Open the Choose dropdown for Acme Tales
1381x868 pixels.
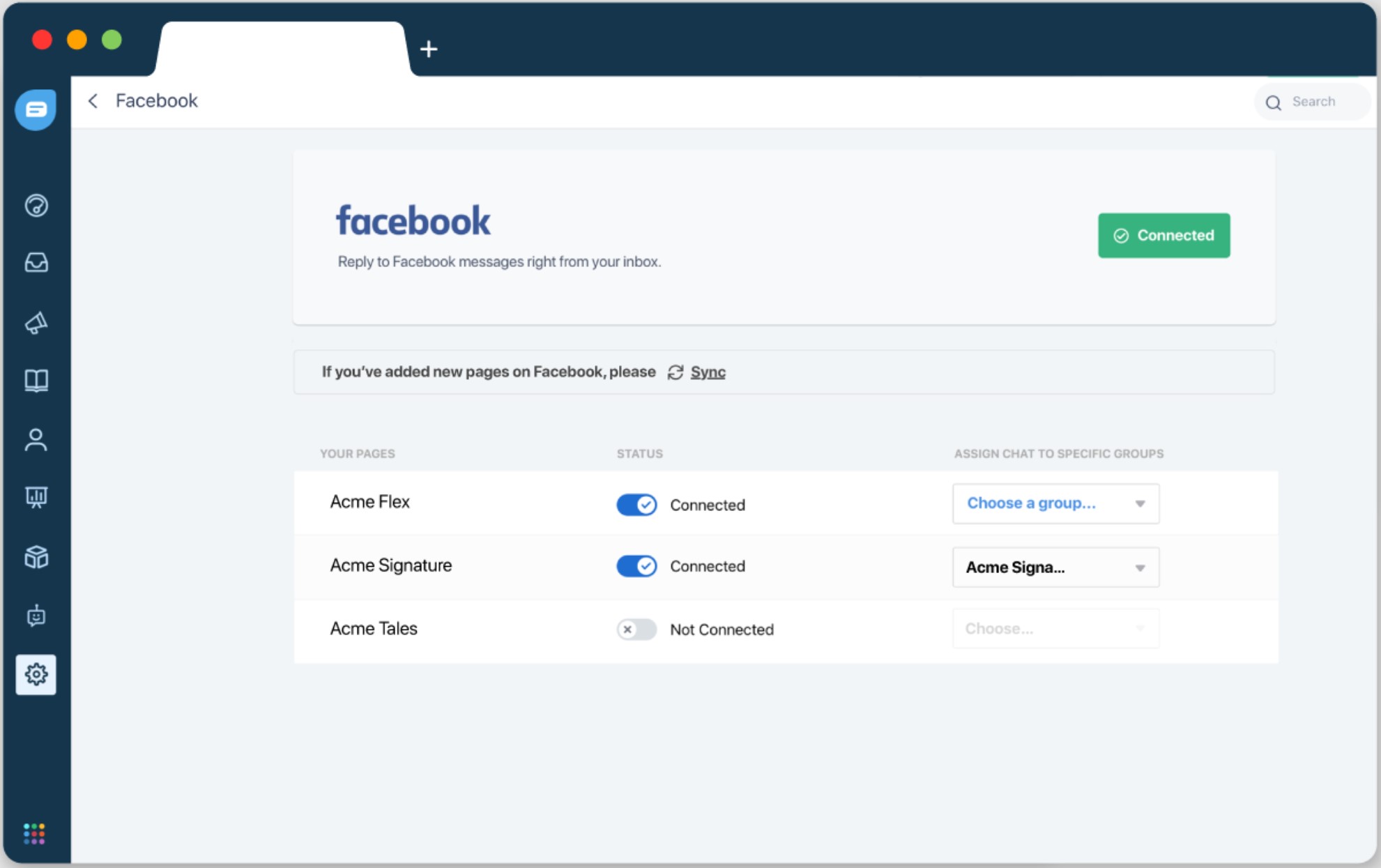click(1055, 628)
